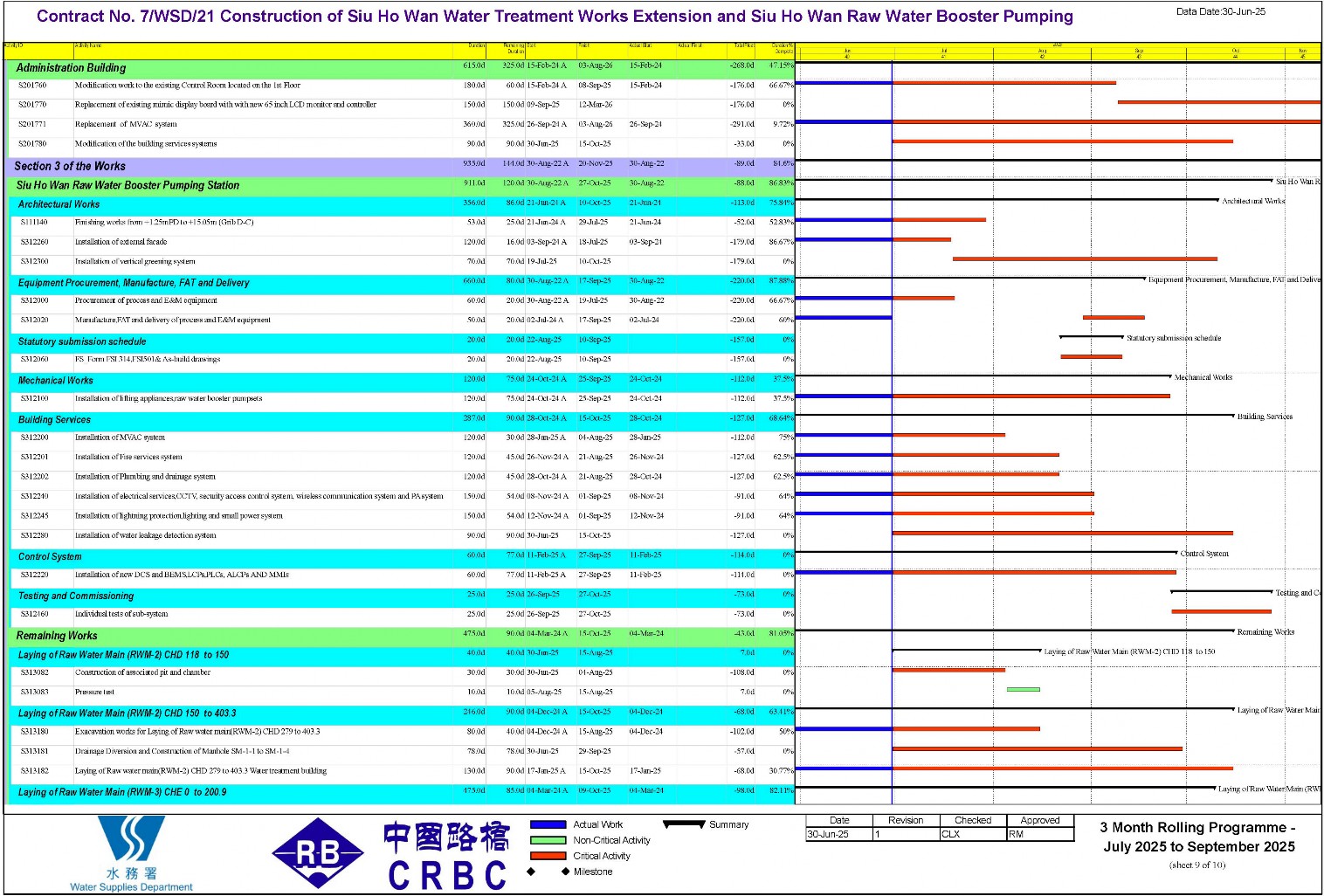Select the Control System group row name
The height and width of the screenshot is (896, 1324).
(x=50, y=556)
